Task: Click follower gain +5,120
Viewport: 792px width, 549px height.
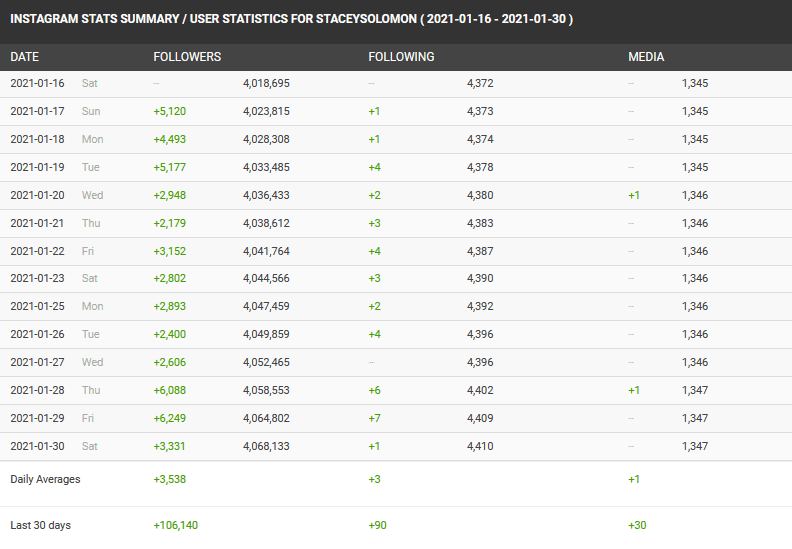Action: click(170, 111)
